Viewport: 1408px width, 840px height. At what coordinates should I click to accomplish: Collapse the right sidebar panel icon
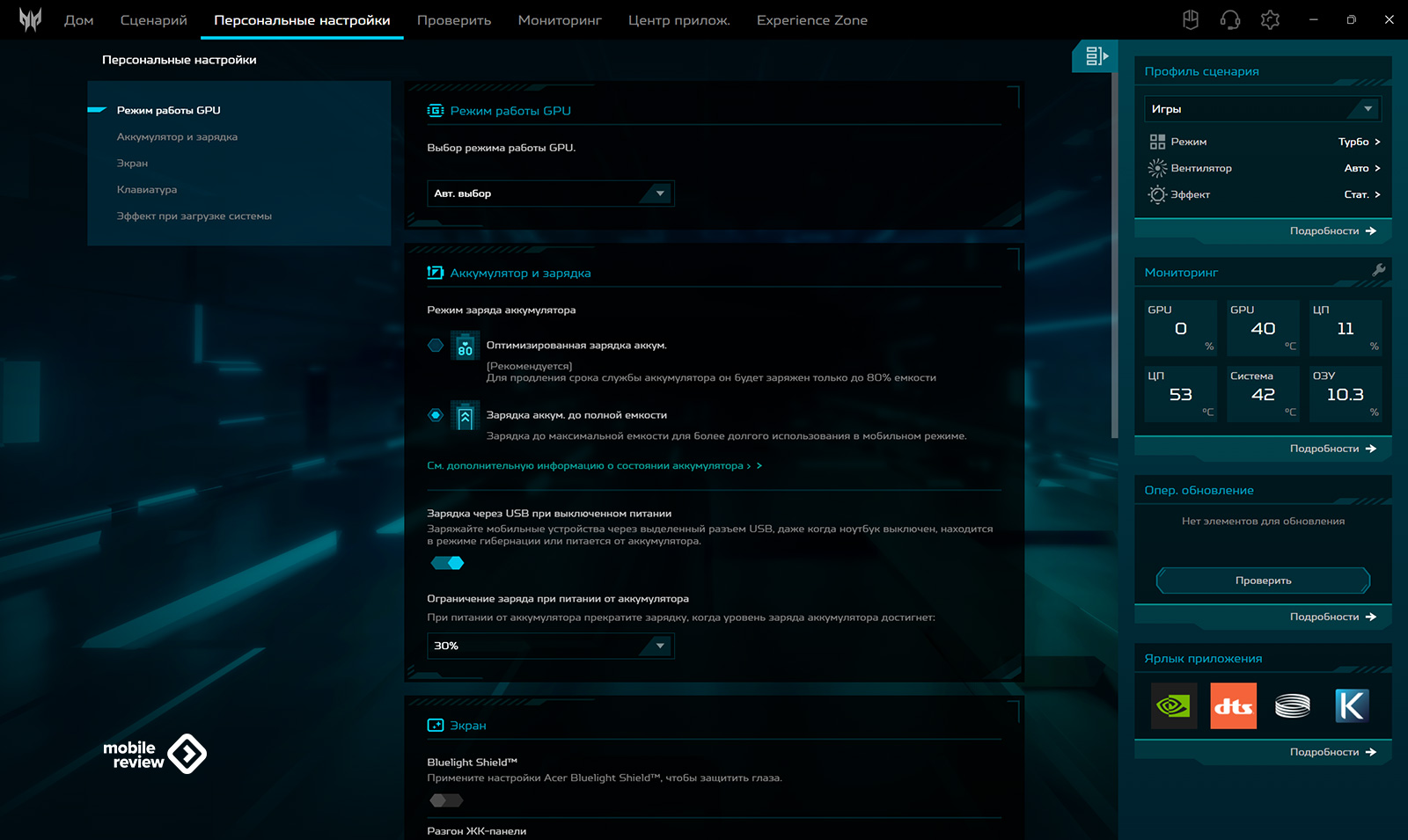pyautogui.click(x=1096, y=56)
